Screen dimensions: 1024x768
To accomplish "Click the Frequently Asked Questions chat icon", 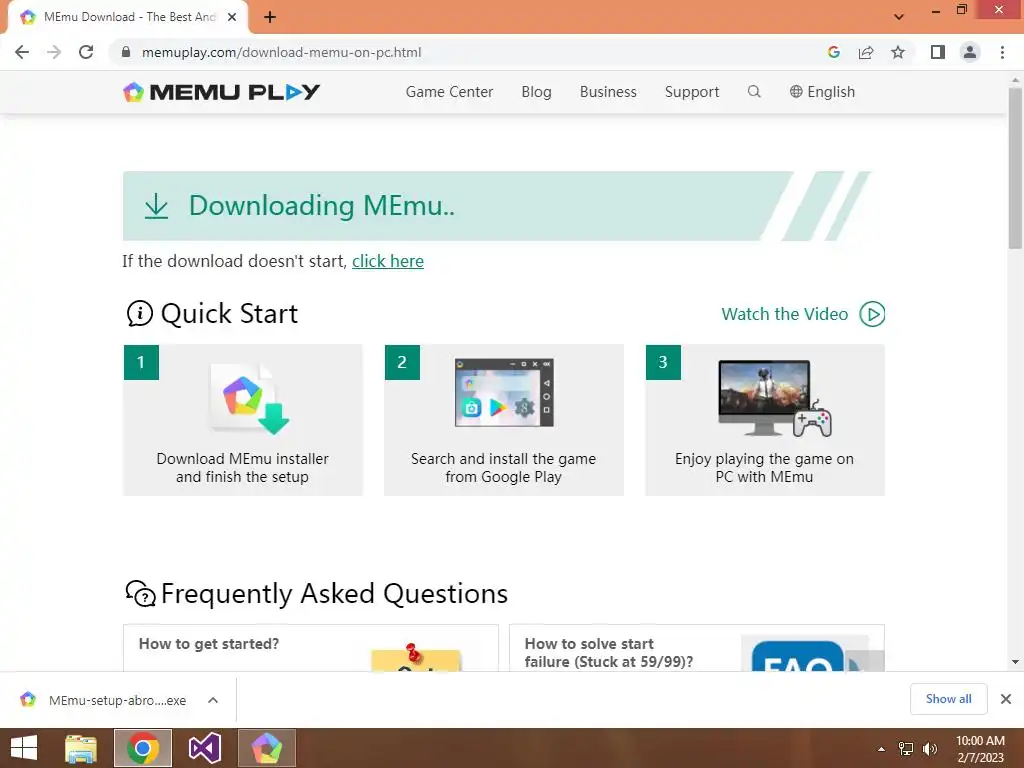I will point(140,594).
